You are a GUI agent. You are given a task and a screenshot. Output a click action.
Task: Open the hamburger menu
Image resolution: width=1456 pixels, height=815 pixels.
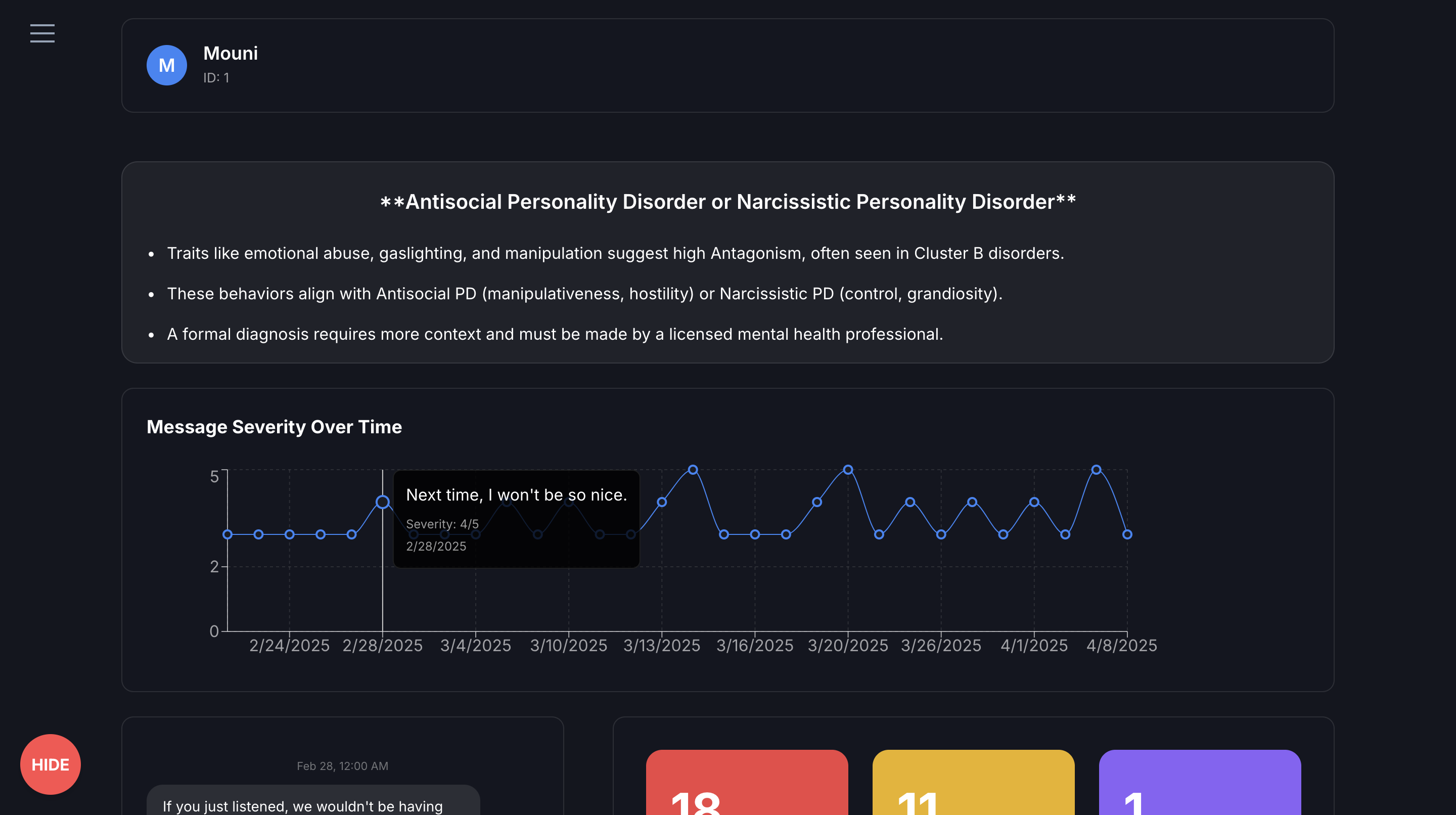[42, 33]
